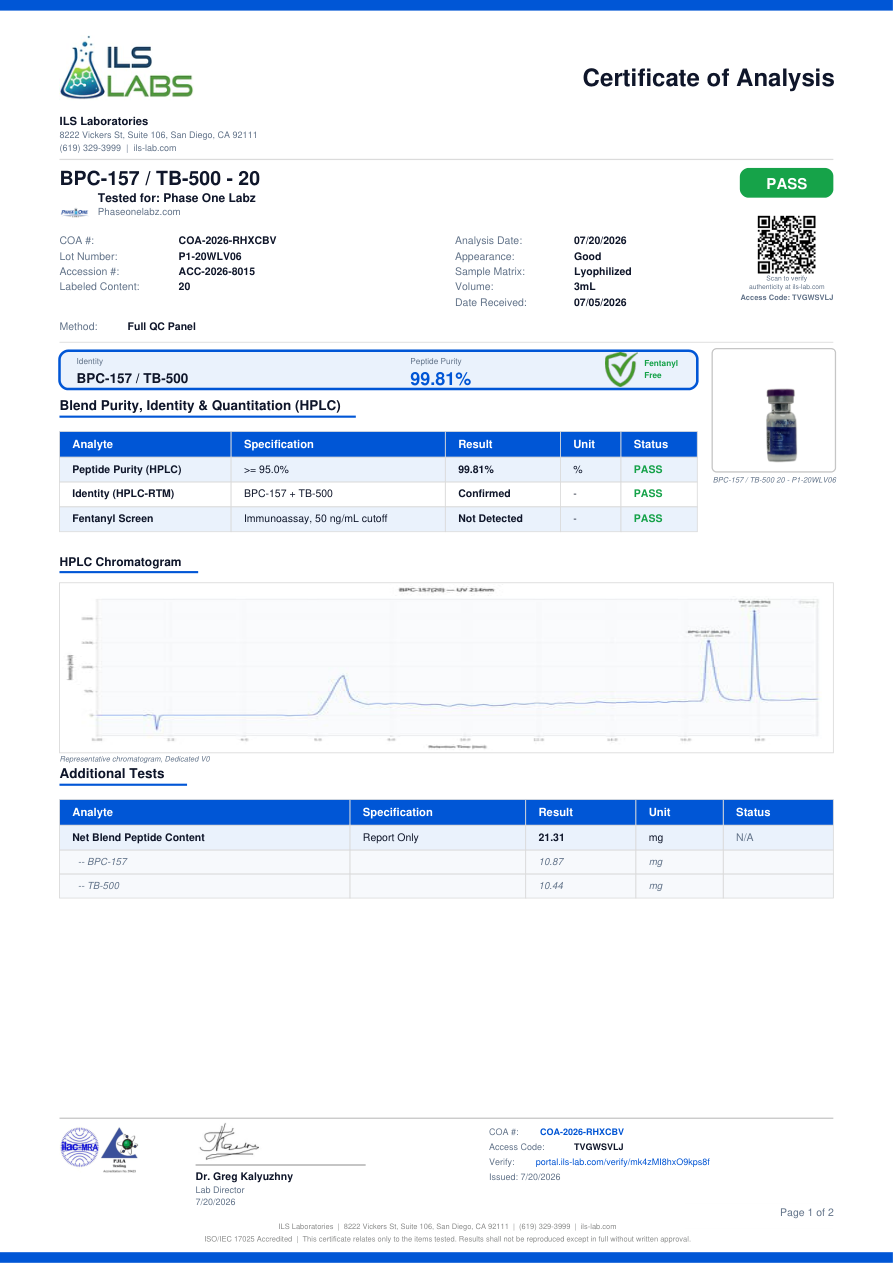Open the portal.ils-lab.com verify link
893x1263 pixels.
pos(622,1162)
